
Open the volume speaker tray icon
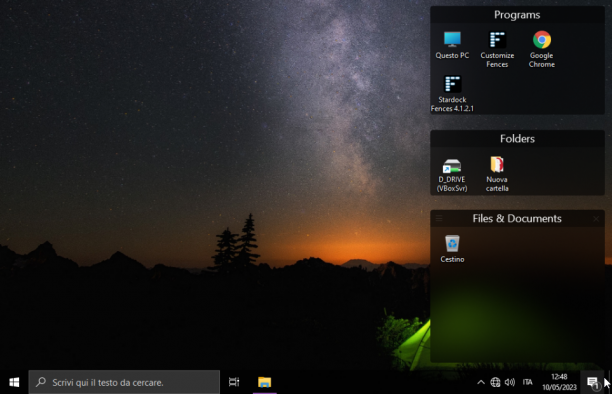[509, 382]
